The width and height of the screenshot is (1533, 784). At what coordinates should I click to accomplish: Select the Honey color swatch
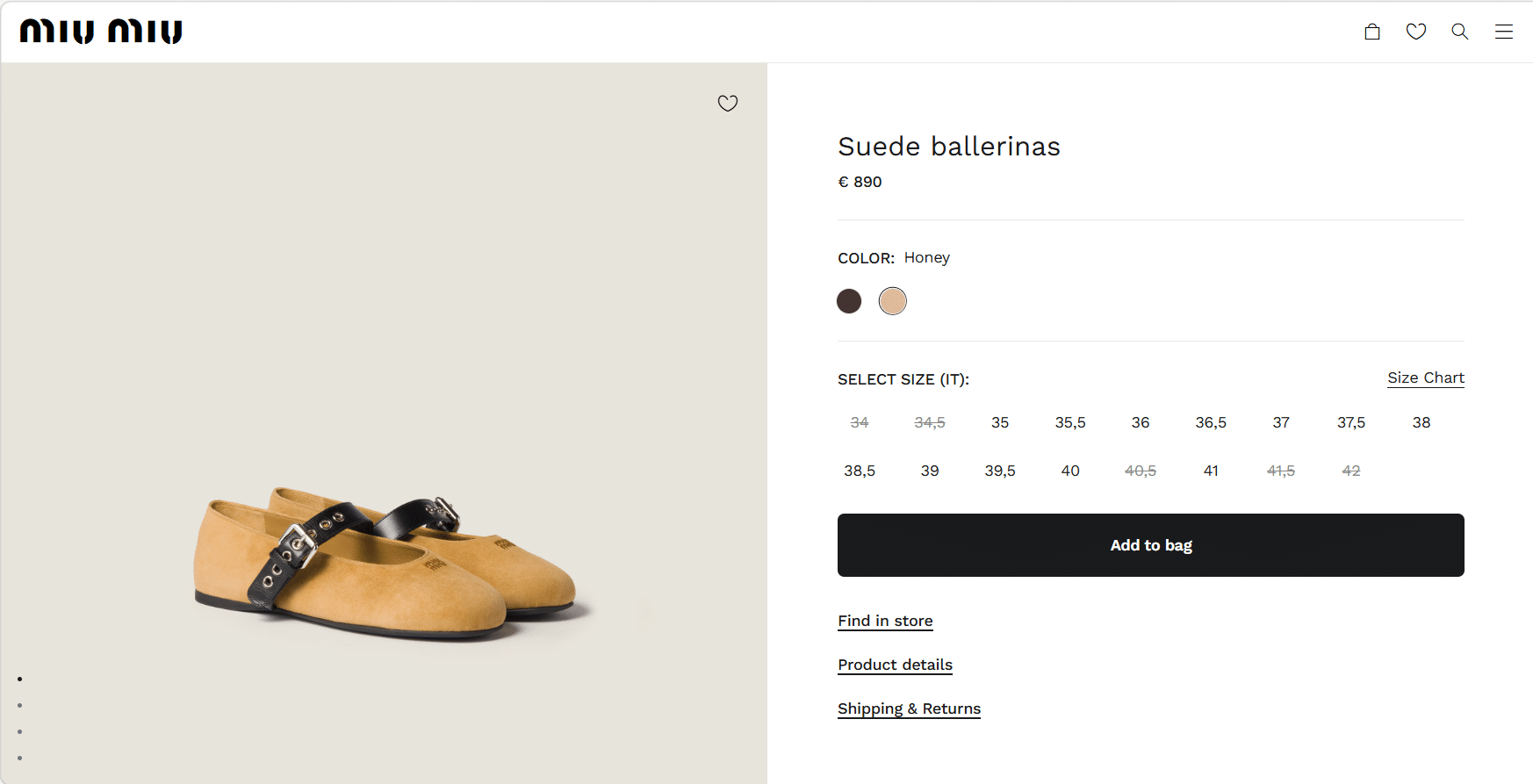point(893,301)
